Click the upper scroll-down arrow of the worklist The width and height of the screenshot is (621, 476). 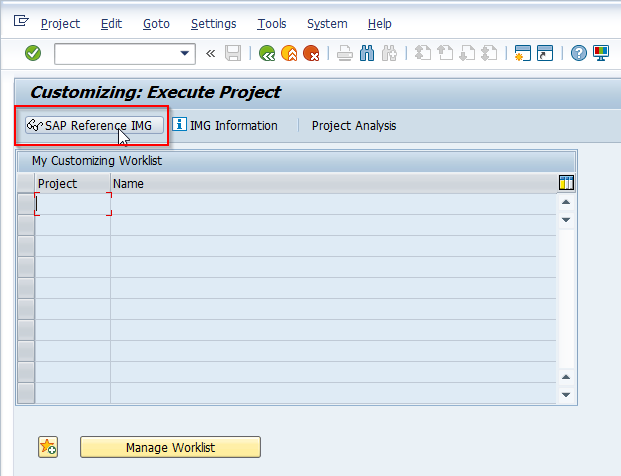(566, 220)
